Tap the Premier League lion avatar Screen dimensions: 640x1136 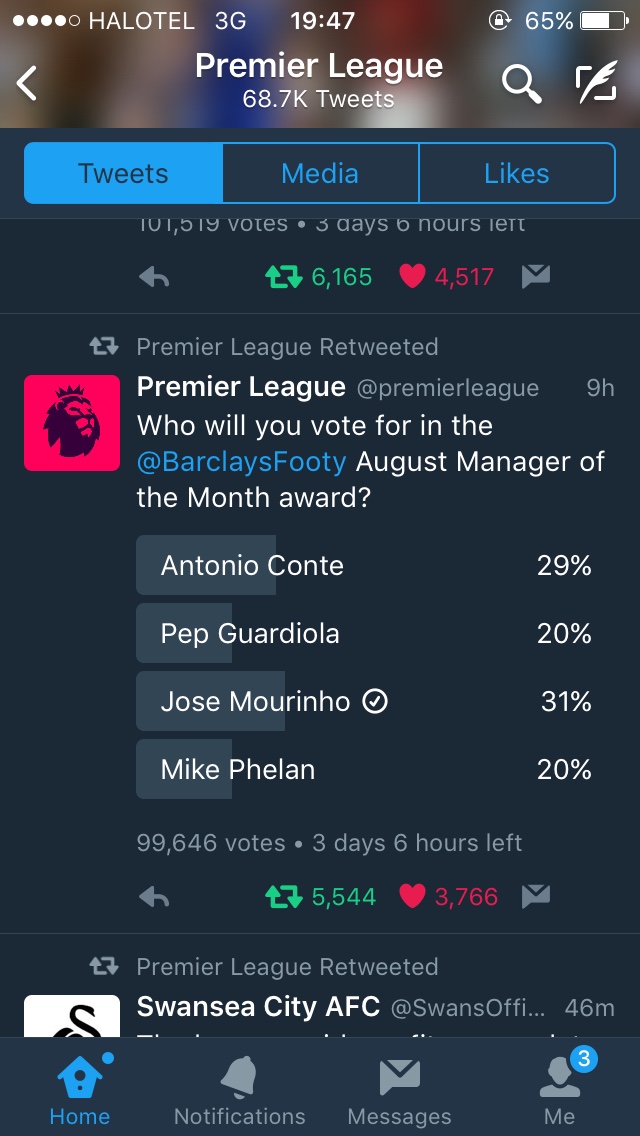[72, 422]
